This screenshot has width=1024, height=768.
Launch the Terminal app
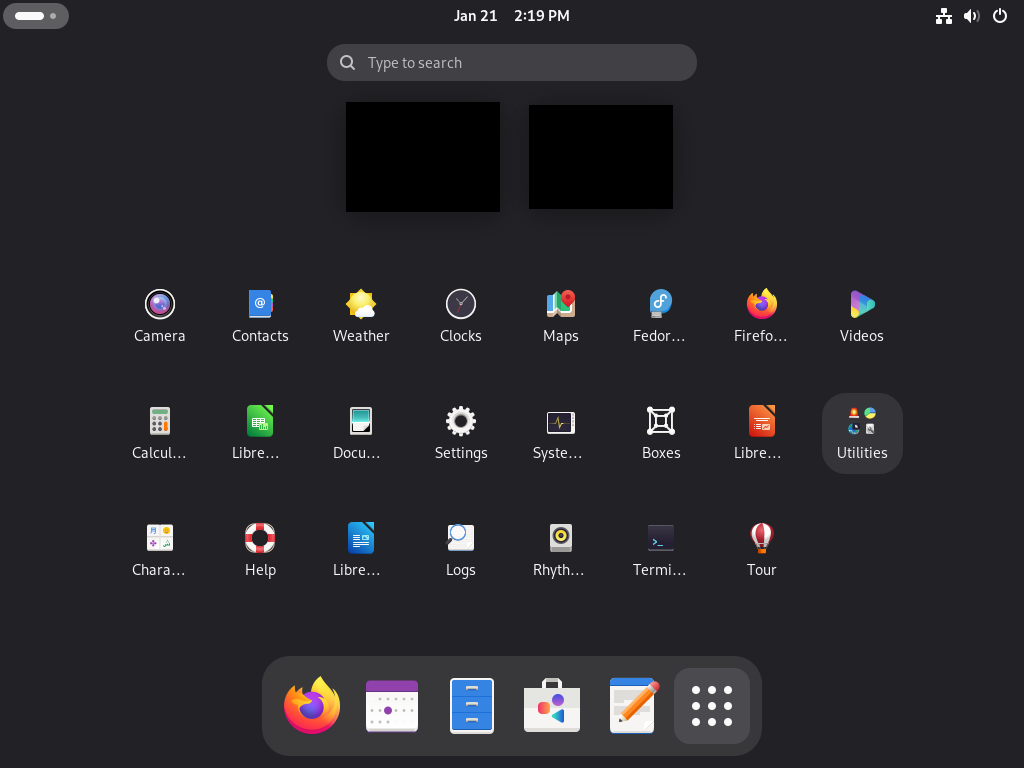pos(661,550)
